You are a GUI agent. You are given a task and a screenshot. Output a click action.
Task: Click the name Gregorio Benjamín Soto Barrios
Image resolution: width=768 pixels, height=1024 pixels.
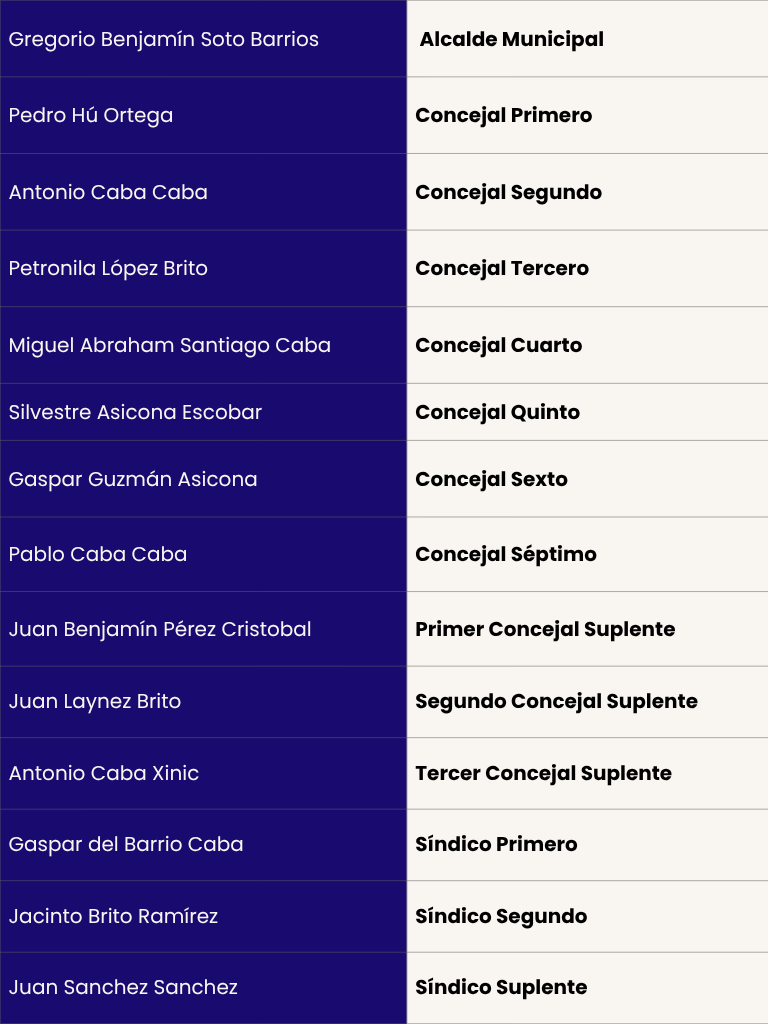pyautogui.click(x=164, y=40)
